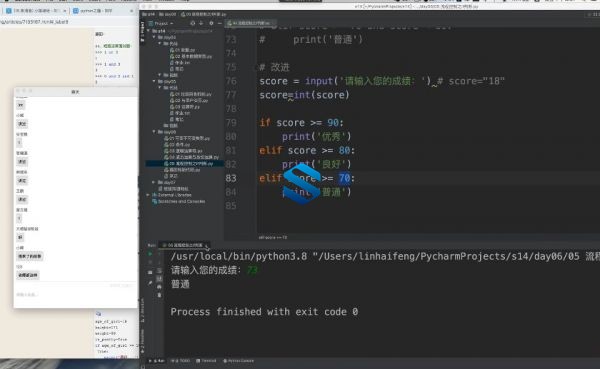Screen dimensions: 600x369
Task: Click the day06 breadcrumb in navigation bar
Action: tap(167, 14)
